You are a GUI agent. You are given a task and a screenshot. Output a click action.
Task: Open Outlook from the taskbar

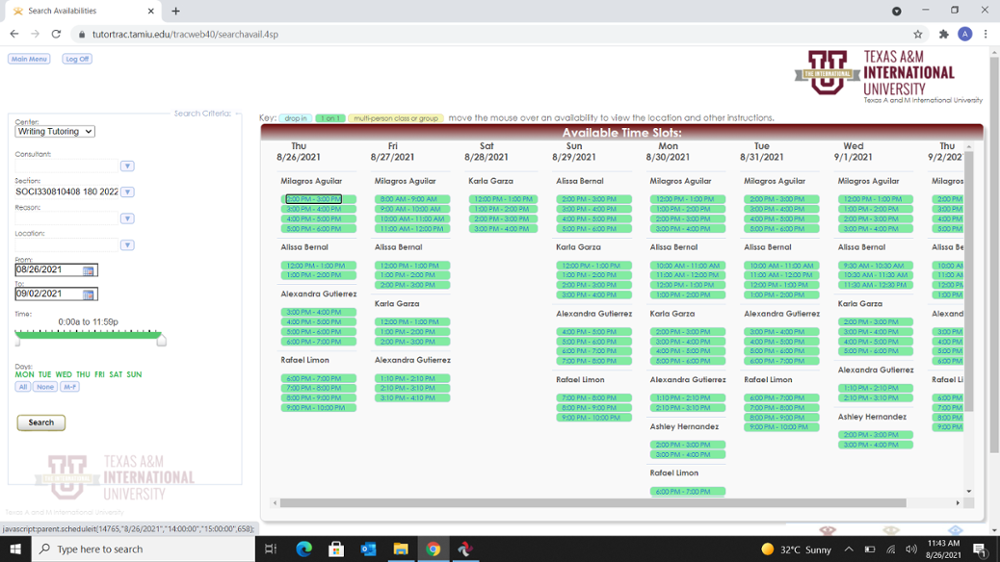(x=369, y=549)
